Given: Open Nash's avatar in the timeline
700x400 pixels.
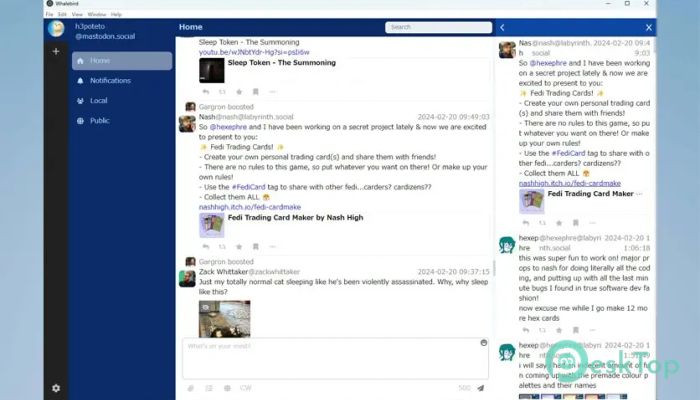Looking at the screenshot, I should [x=187, y=124].
